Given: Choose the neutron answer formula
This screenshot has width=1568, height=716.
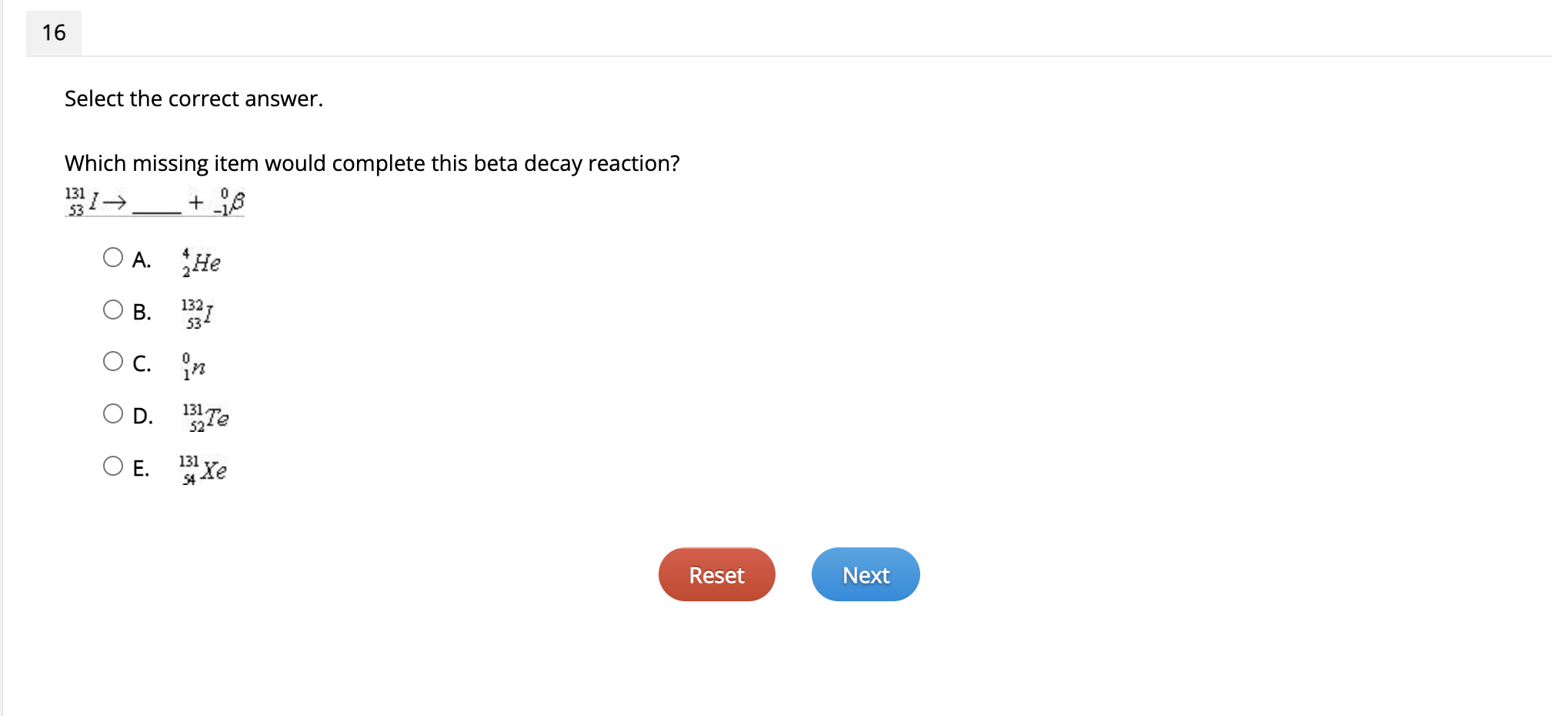Looking at the screenshot, I should [194, 366].
